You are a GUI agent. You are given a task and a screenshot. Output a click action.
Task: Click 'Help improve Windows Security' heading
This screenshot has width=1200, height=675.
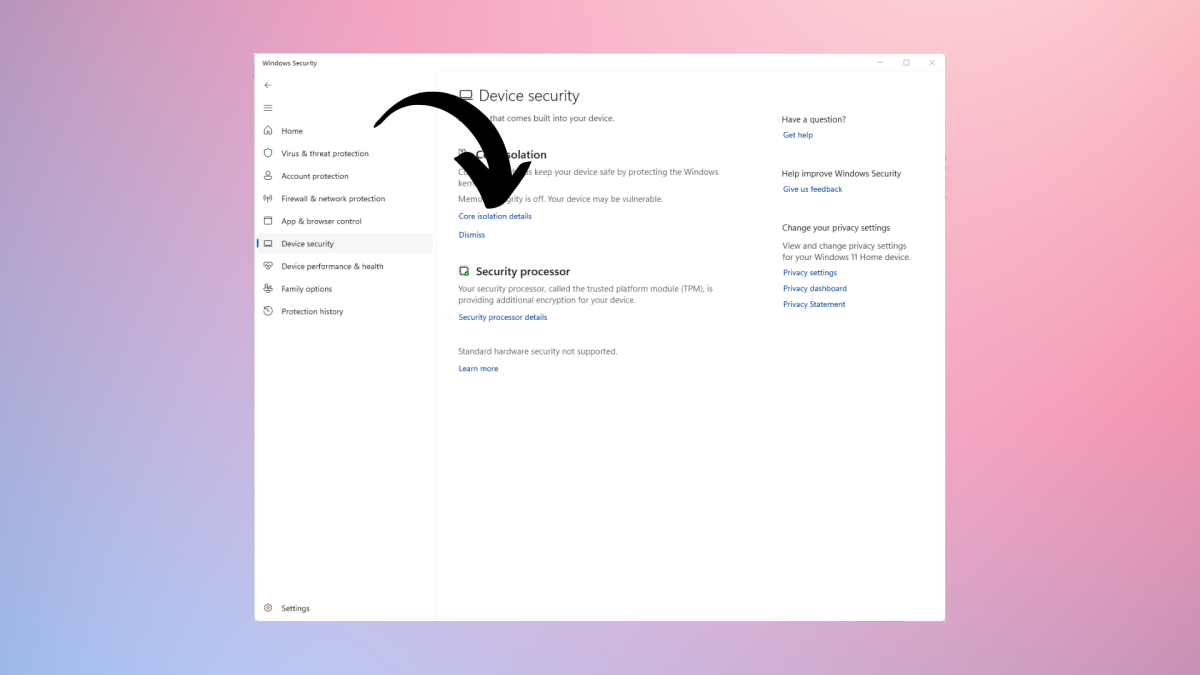coord(842,174)
